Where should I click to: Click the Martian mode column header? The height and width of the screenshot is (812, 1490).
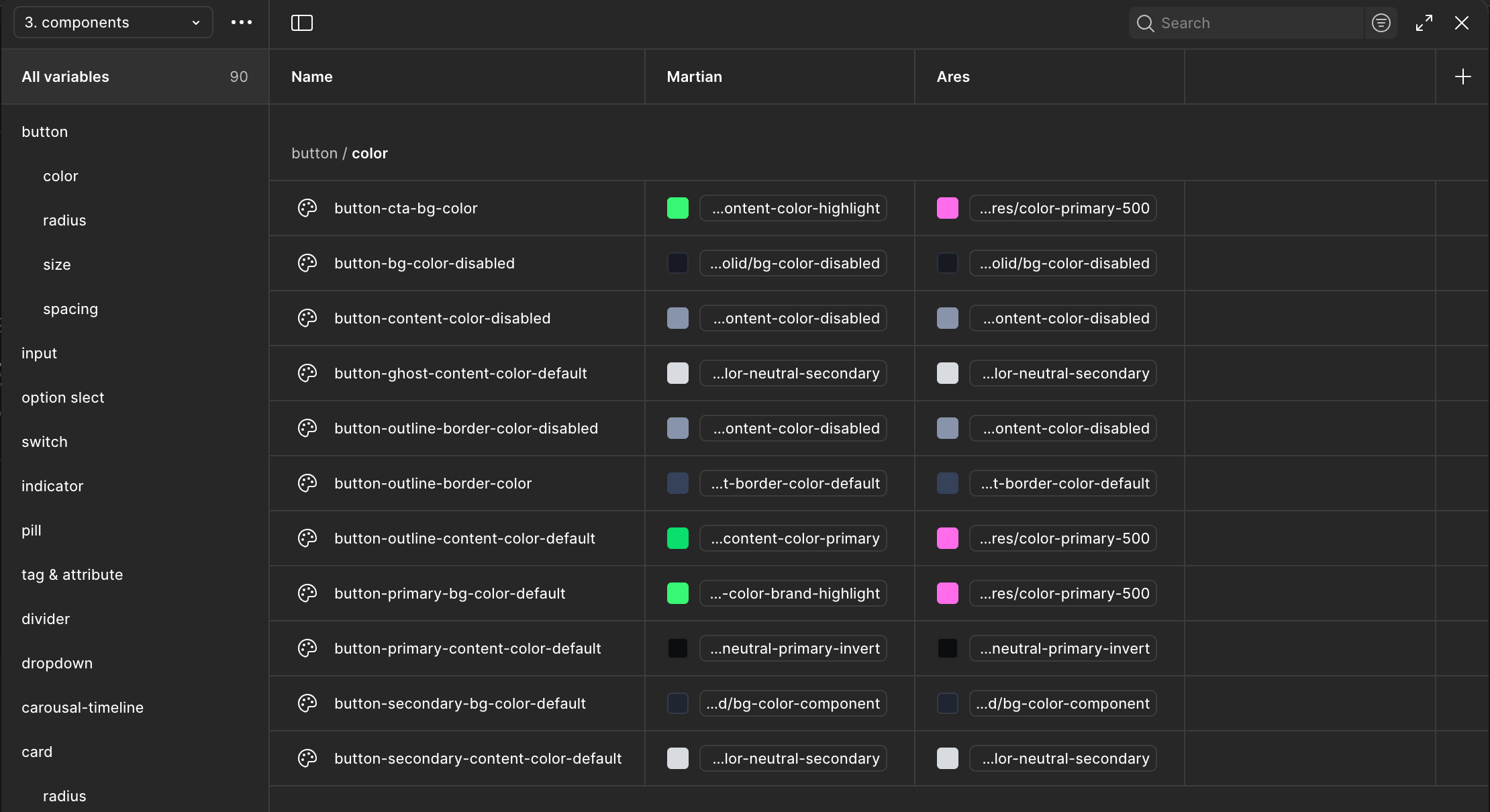point(695,77)
